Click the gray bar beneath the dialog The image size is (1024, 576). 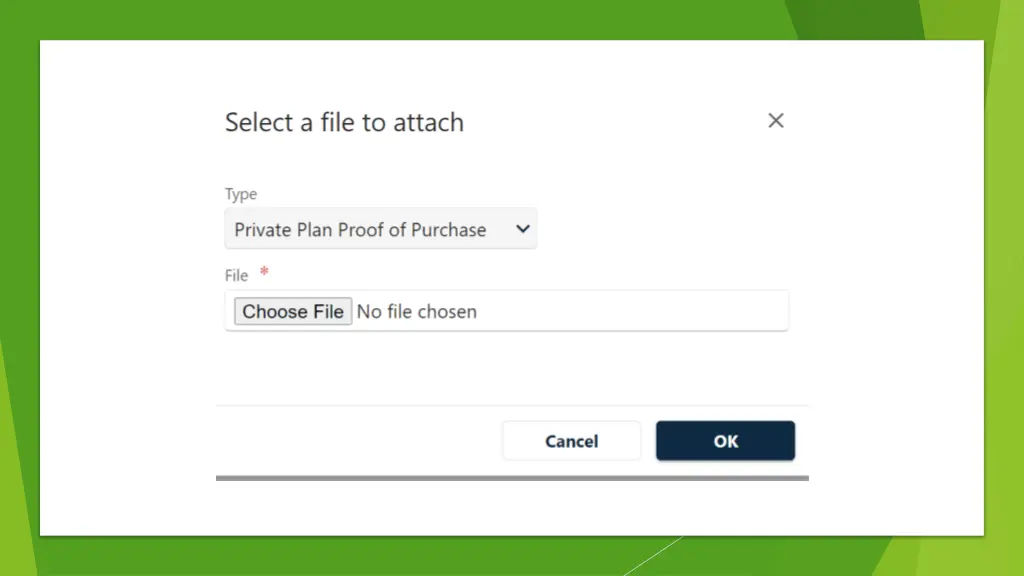coord(512,478)
